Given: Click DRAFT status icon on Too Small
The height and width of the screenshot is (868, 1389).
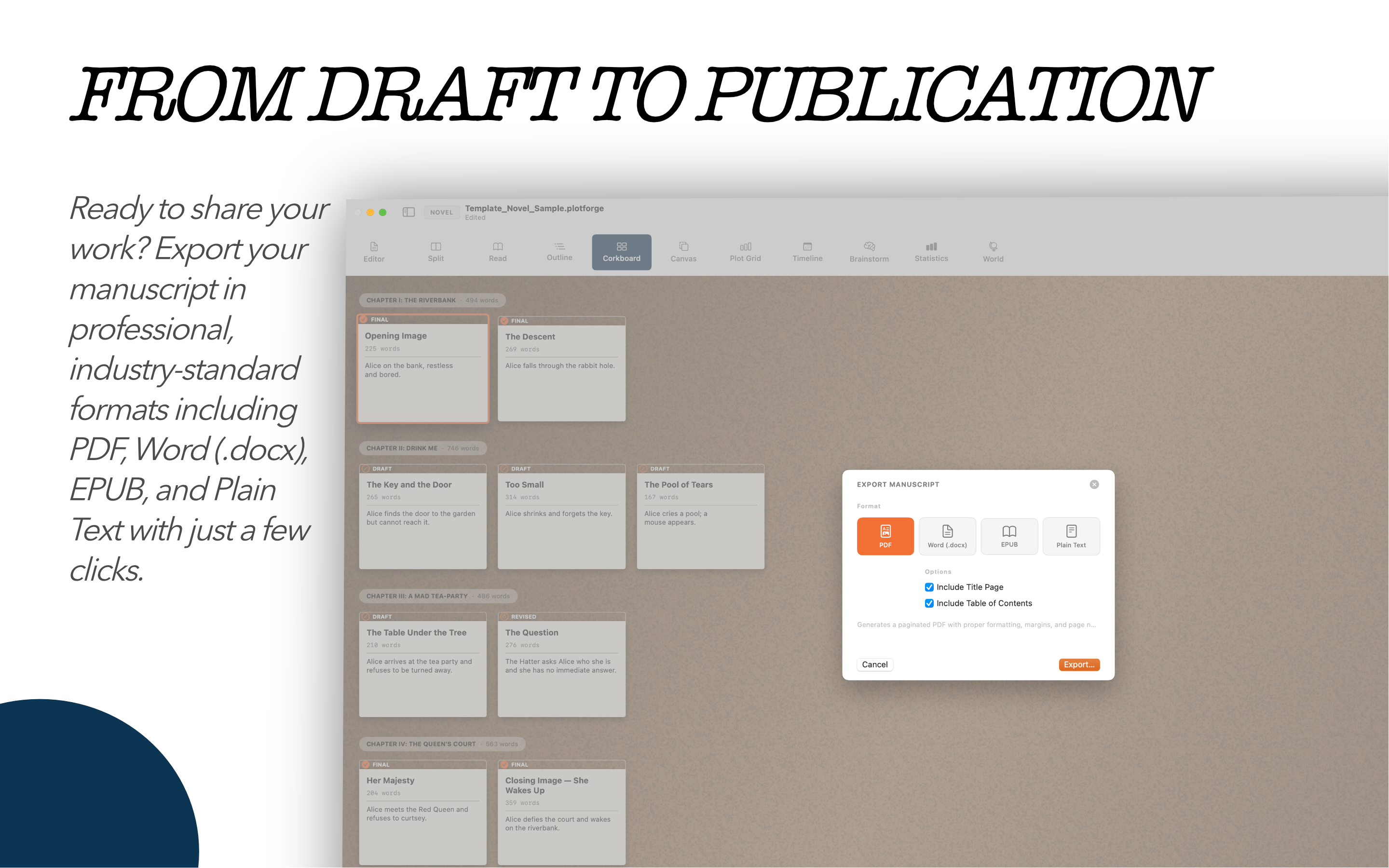Looking at the screenshot, I should pyautogui.click(x=504, y=469).
